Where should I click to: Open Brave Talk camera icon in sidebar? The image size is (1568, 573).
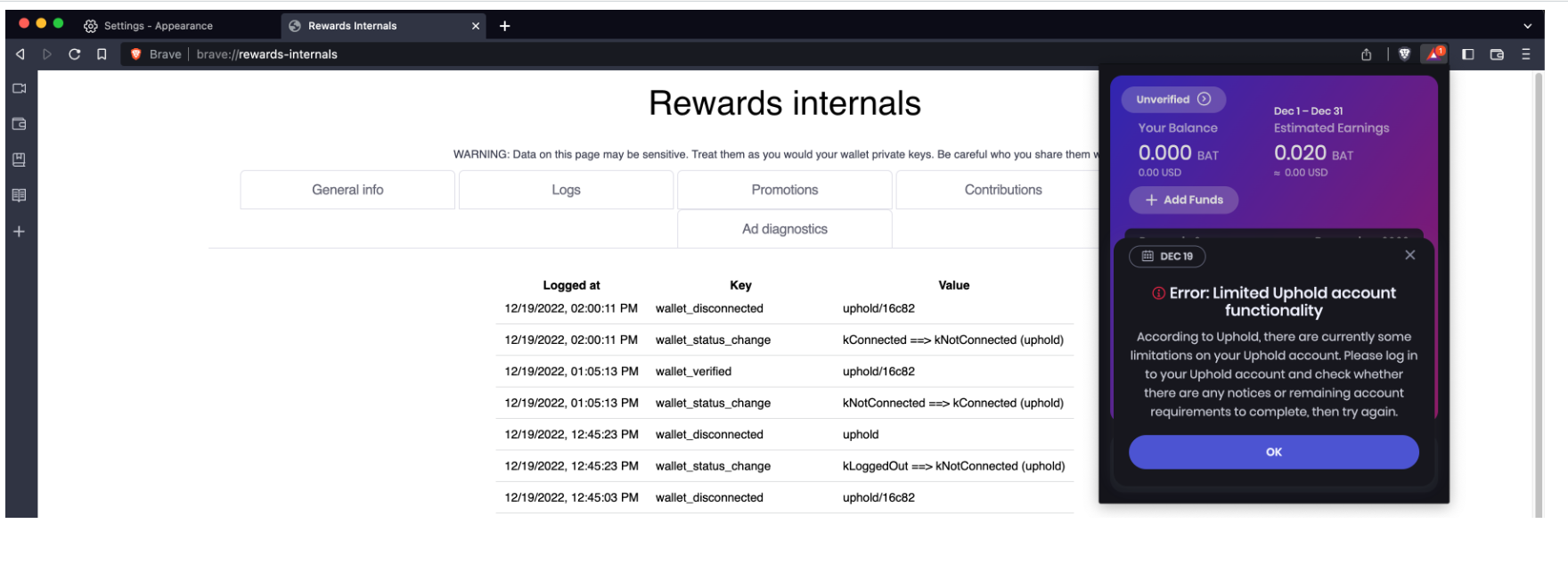coord(19,88)
